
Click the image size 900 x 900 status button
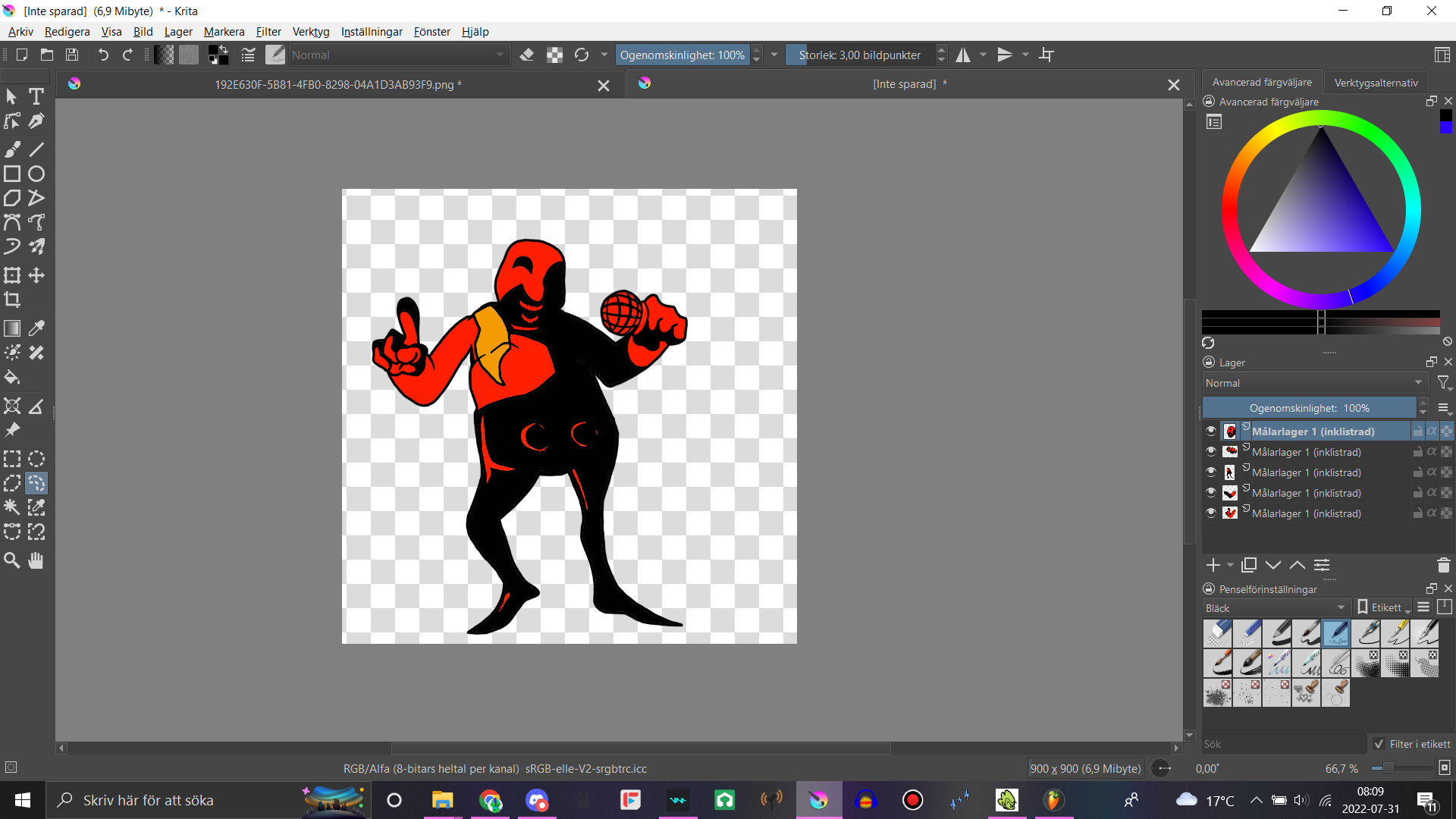(1085, 768)
